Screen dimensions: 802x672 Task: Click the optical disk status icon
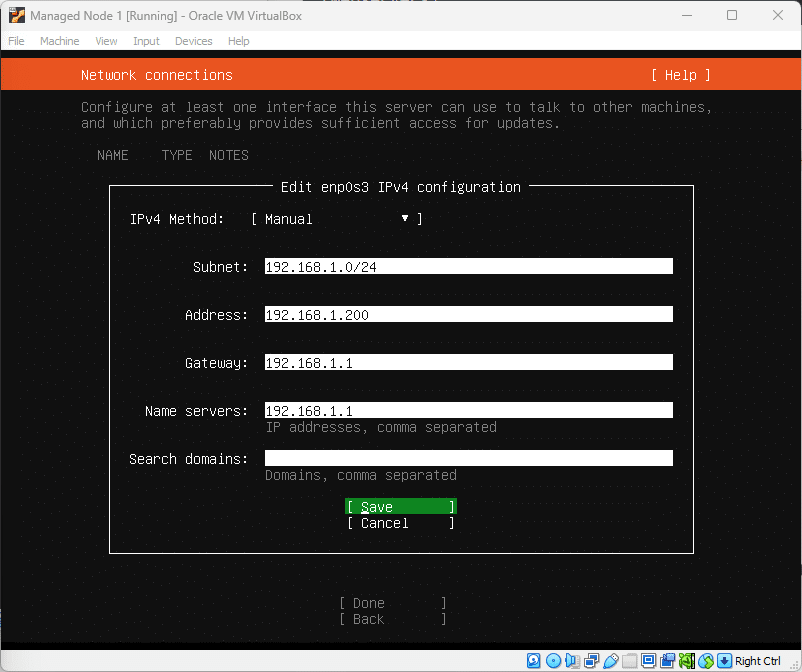[553, 661]
